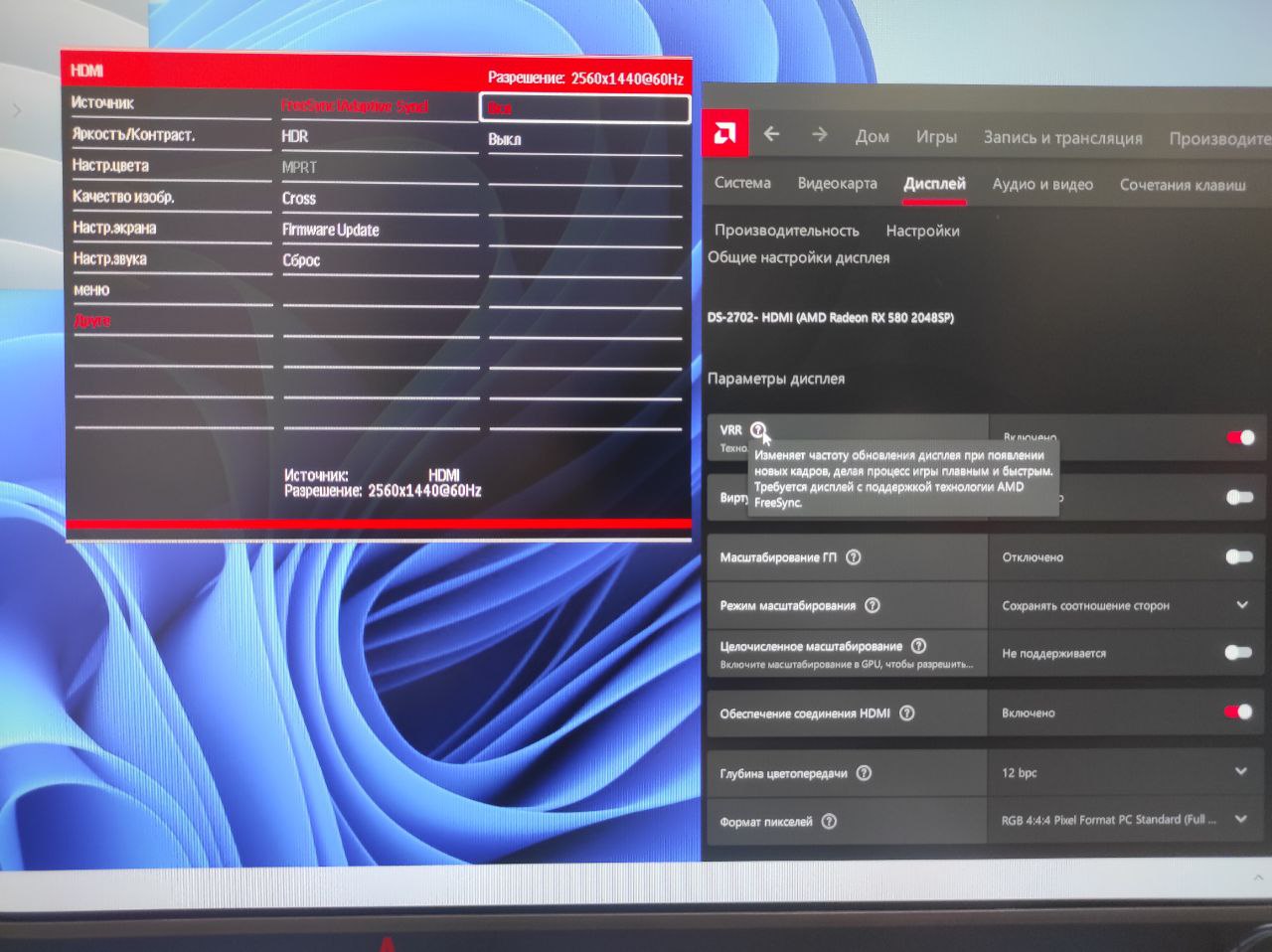Viewport: 1272px width, 952px height.
Task: Open the Настройки section under Дисплей
Action: coord(923,231)
